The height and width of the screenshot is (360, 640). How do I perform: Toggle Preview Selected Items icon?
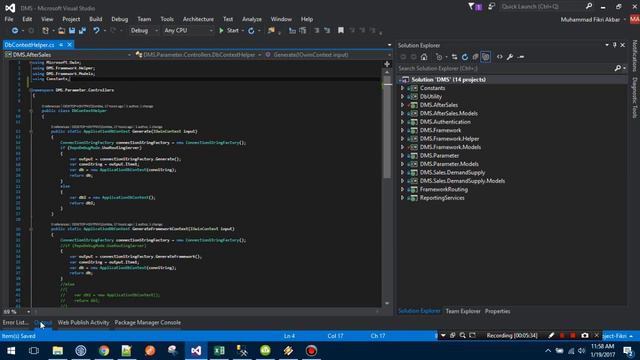pyautogui.click(x=520, y=57)
